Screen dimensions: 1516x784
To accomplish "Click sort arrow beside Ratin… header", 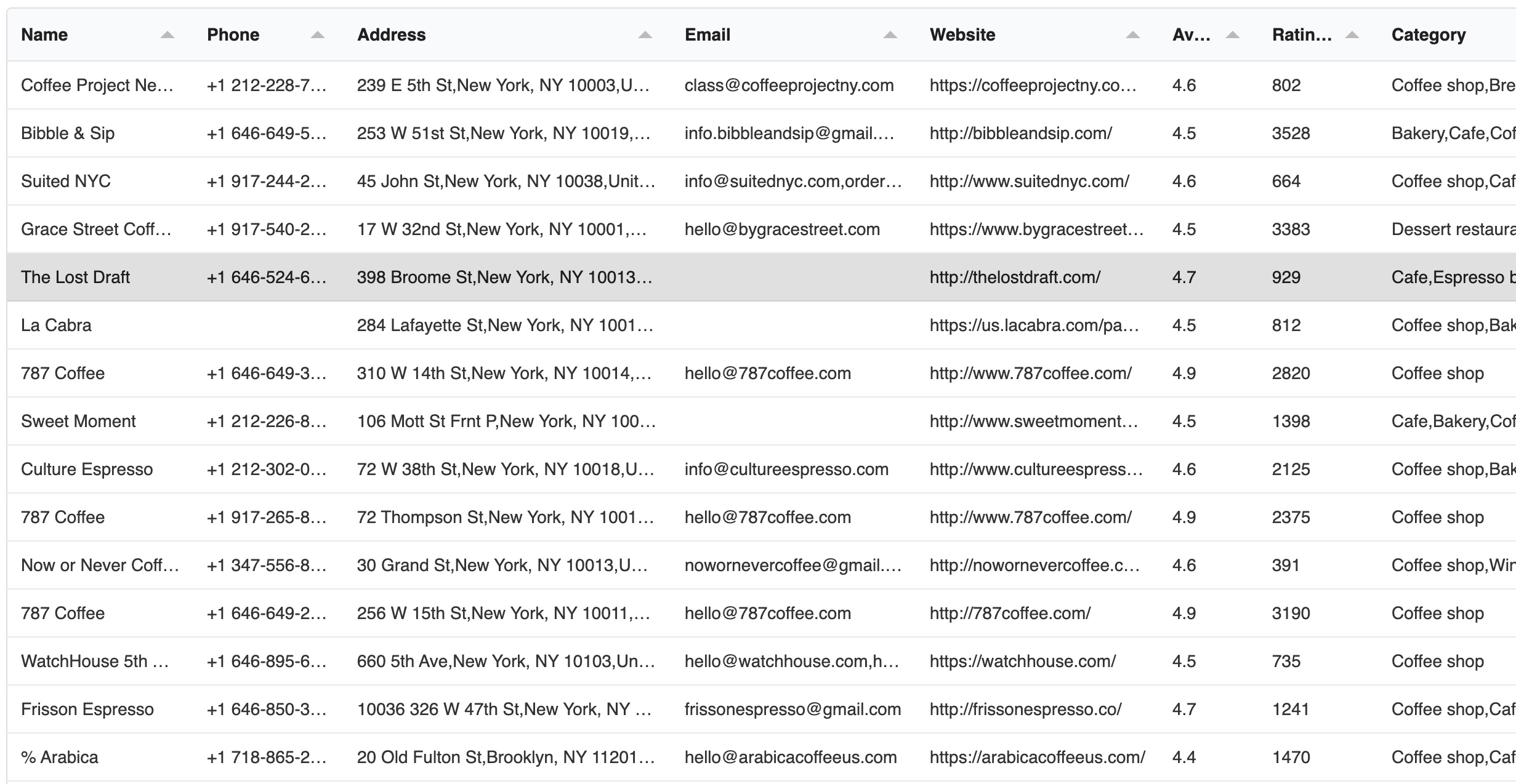I will coord(1352,35).
